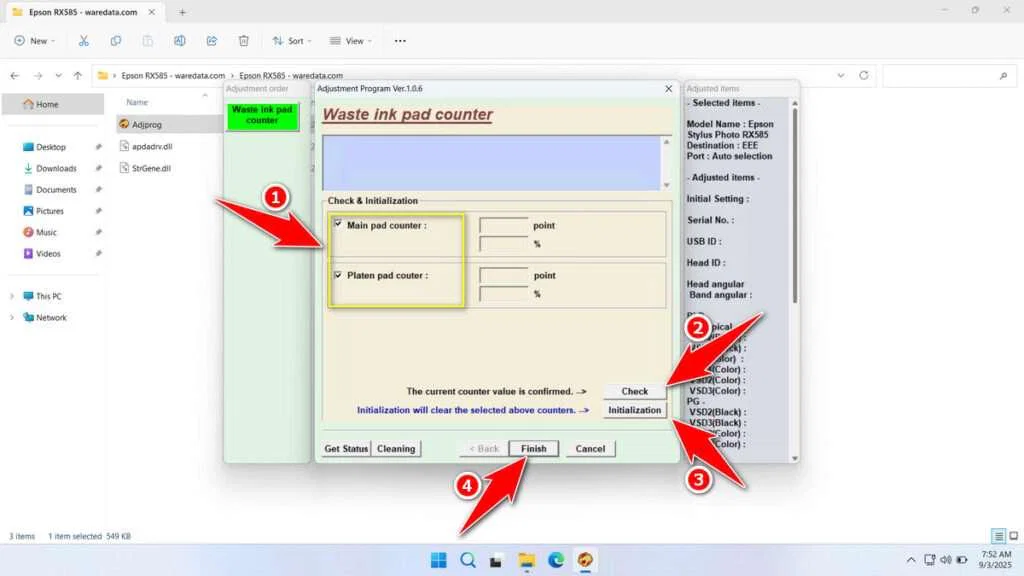
Task: Open the Pictures folder in the sidebar
Action: pyautogui.click(x=48, y=211)
